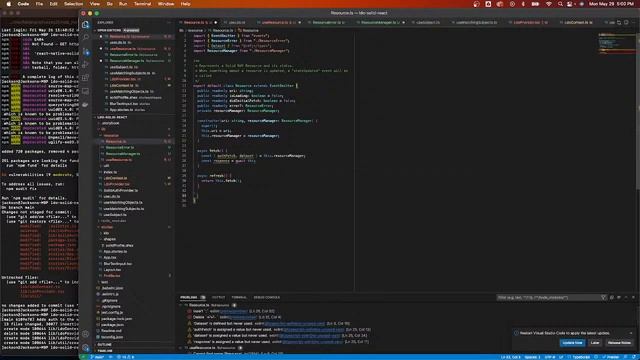This screenshot has width=640, height=360.
Task: Click the filter funnel icon in the Problems panel
Action: (603, 298)
